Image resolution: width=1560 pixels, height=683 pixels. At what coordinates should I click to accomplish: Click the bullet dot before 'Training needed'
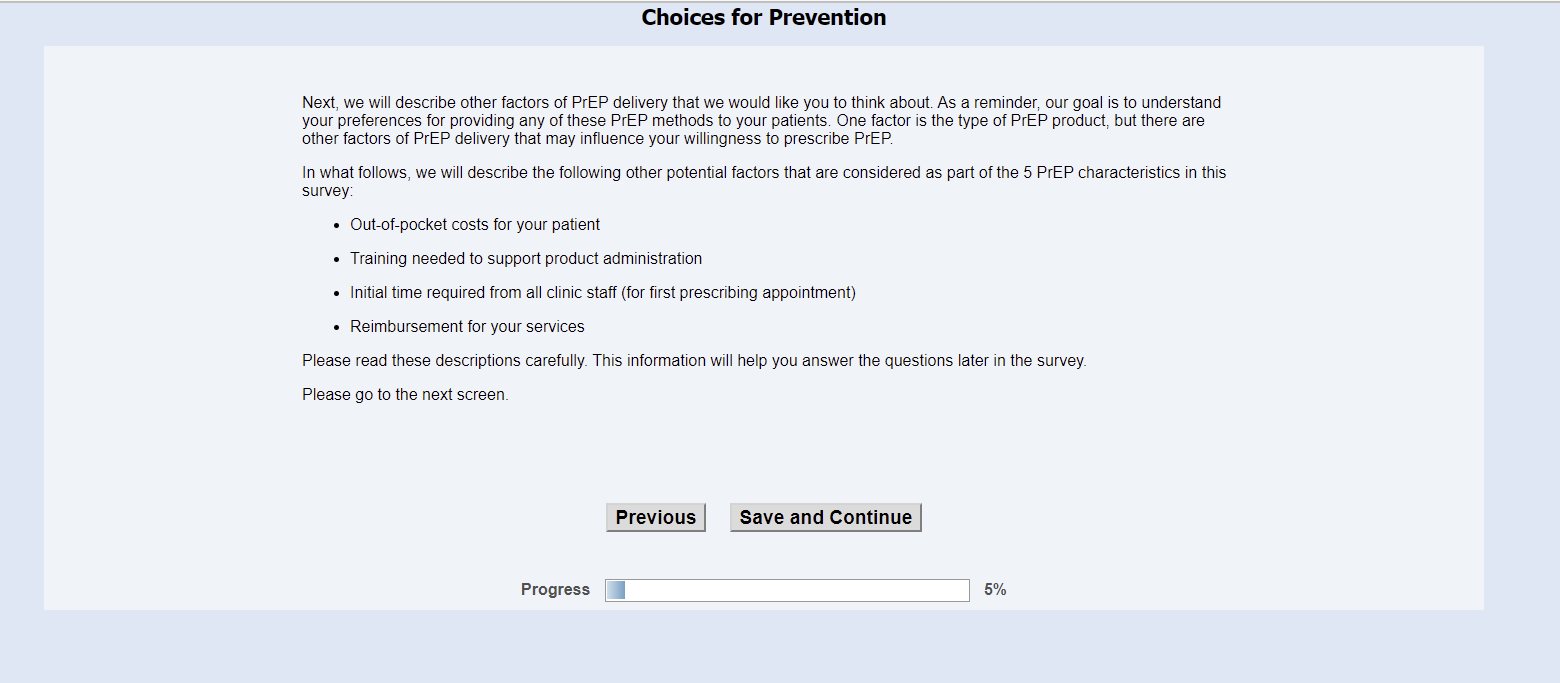pos(338,260)
